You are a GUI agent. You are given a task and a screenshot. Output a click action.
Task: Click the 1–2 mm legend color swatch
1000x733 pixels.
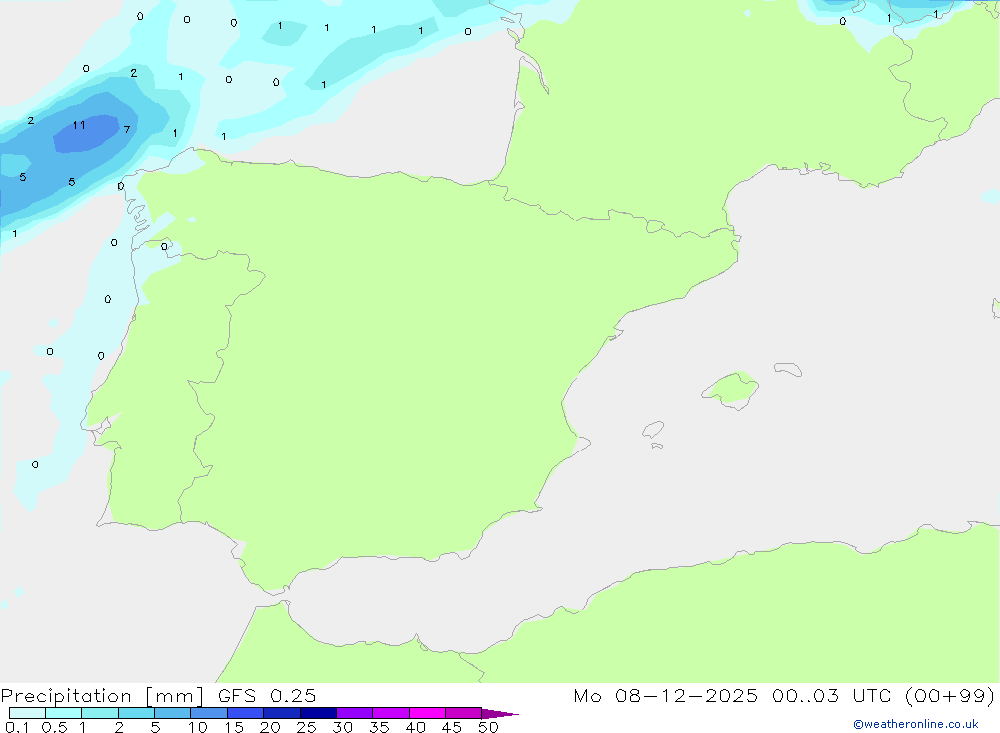pyautogui.click(x=100, y=713)
